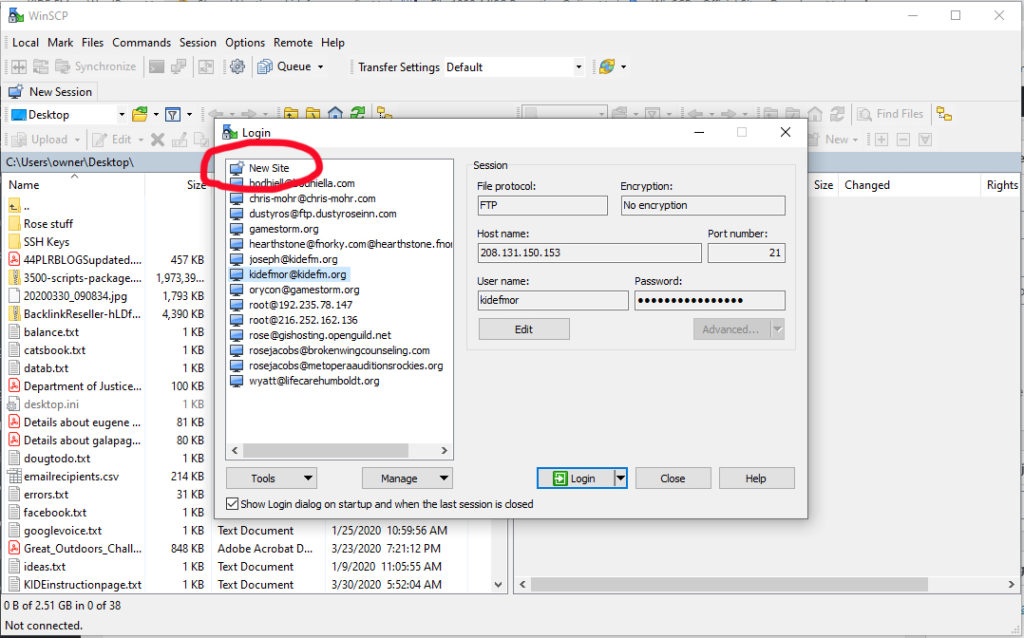The height and width of the screenshot is (638, 1024).
Task: Select site root@192.235.78.147
Action: (x=300, y=305)
